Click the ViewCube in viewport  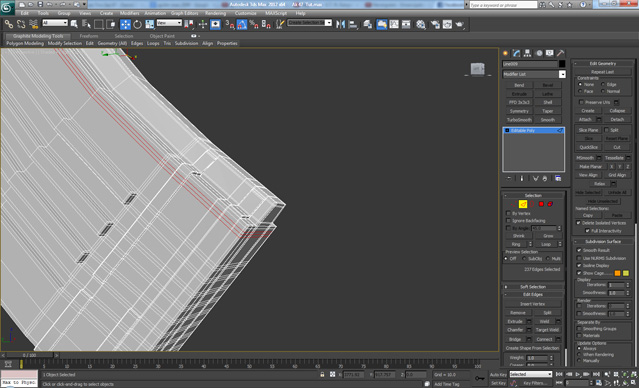coord(477,69)
